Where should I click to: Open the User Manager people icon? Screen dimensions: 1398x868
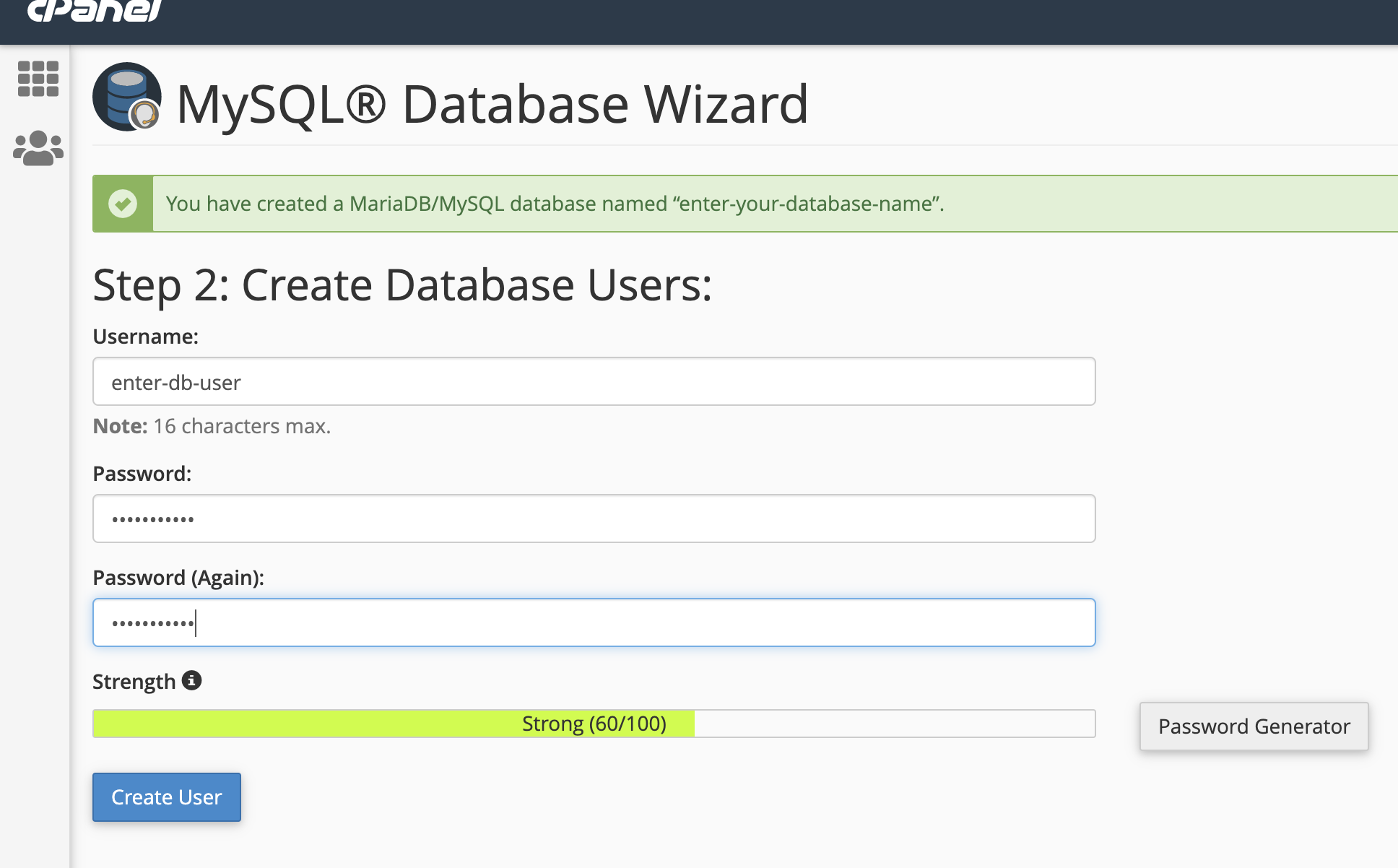(38, 148)
